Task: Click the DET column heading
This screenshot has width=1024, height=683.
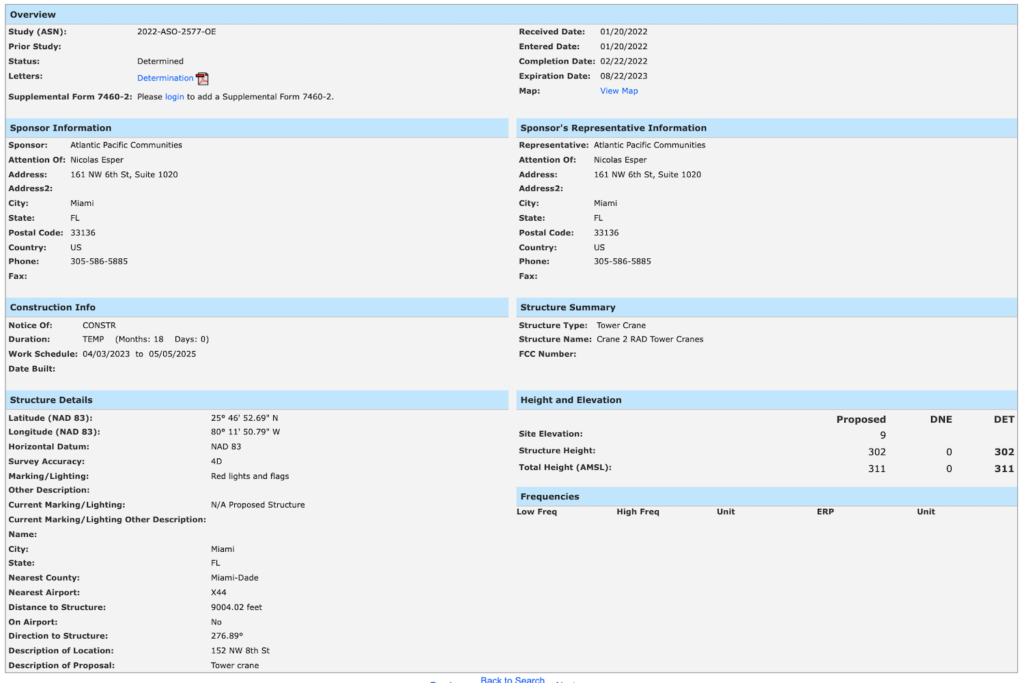Action: click(1004, 420)
